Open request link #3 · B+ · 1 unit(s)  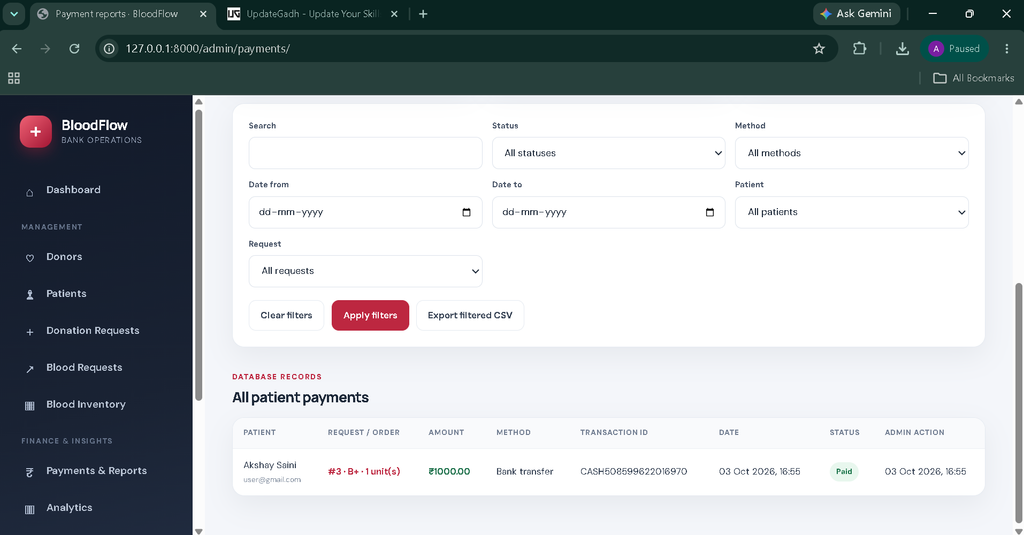pos(364,472)
